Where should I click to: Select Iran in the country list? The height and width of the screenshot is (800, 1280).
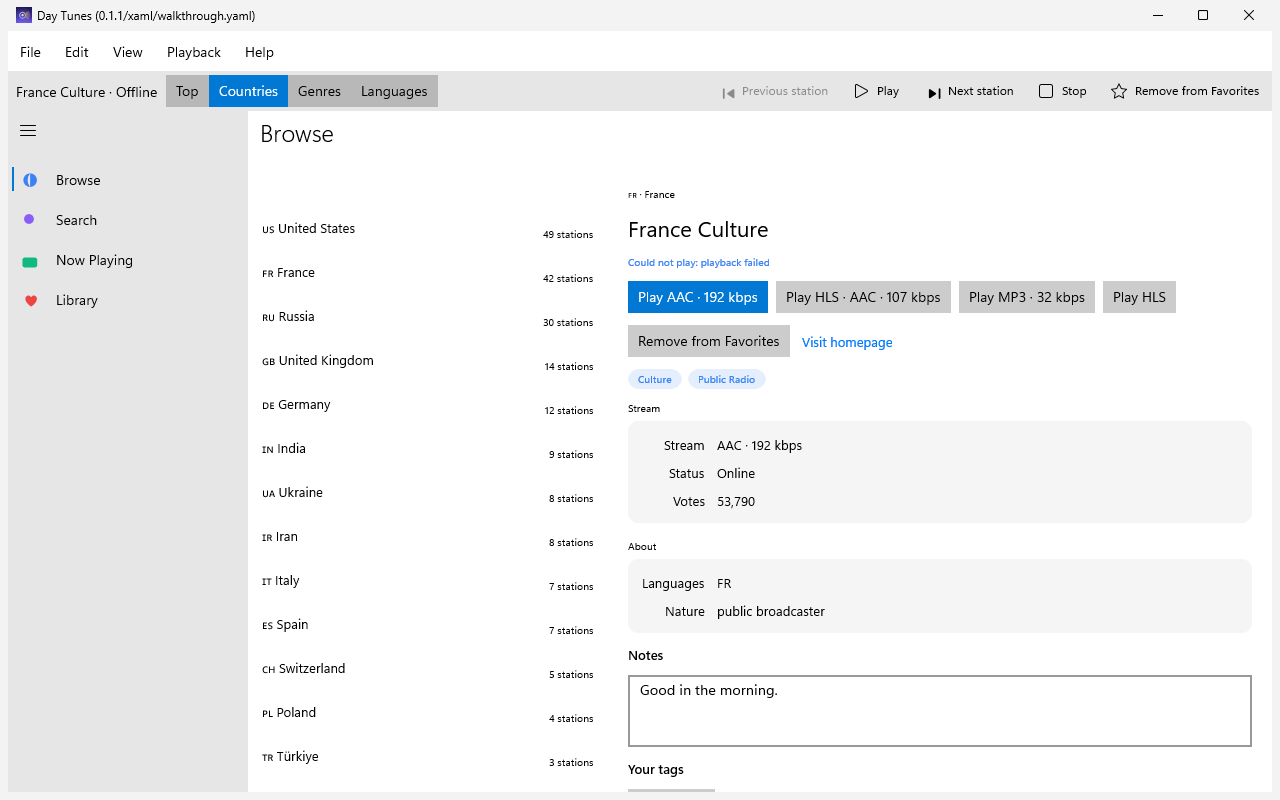pyautogui.click(x=428, y=537)
